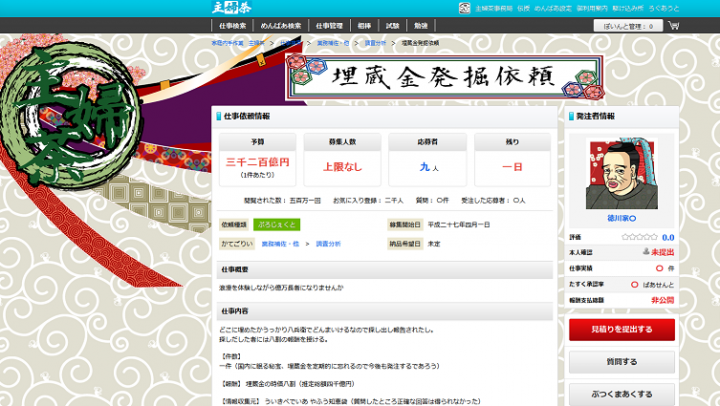Click 業務補佐・他 in the かてごりい row
The height and width of the screenshot is (406, 720).
pos(280,244)
